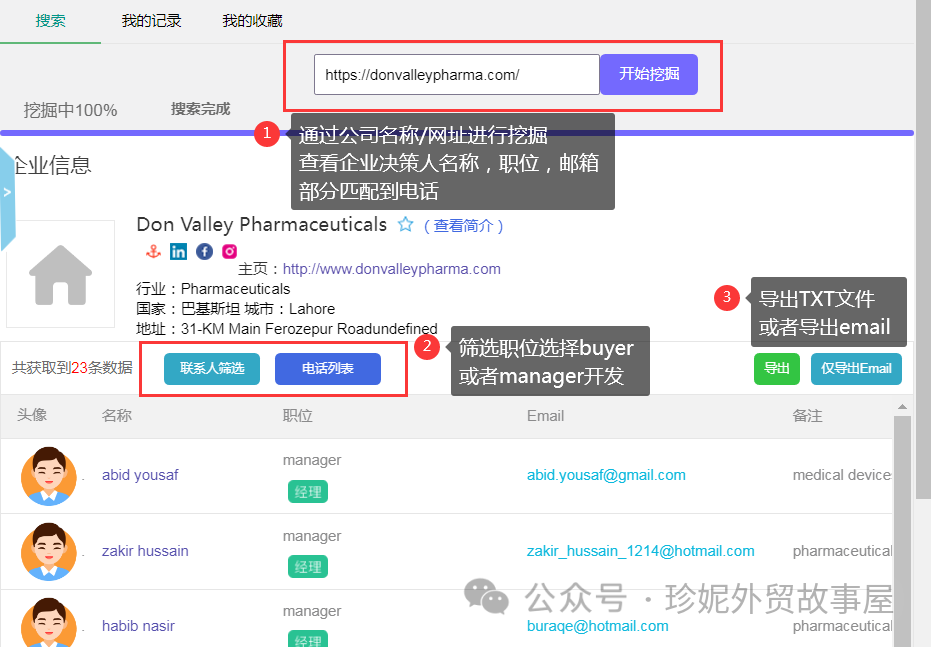
Task: Open the 查看简介 link
Action: tap(464, 226)
